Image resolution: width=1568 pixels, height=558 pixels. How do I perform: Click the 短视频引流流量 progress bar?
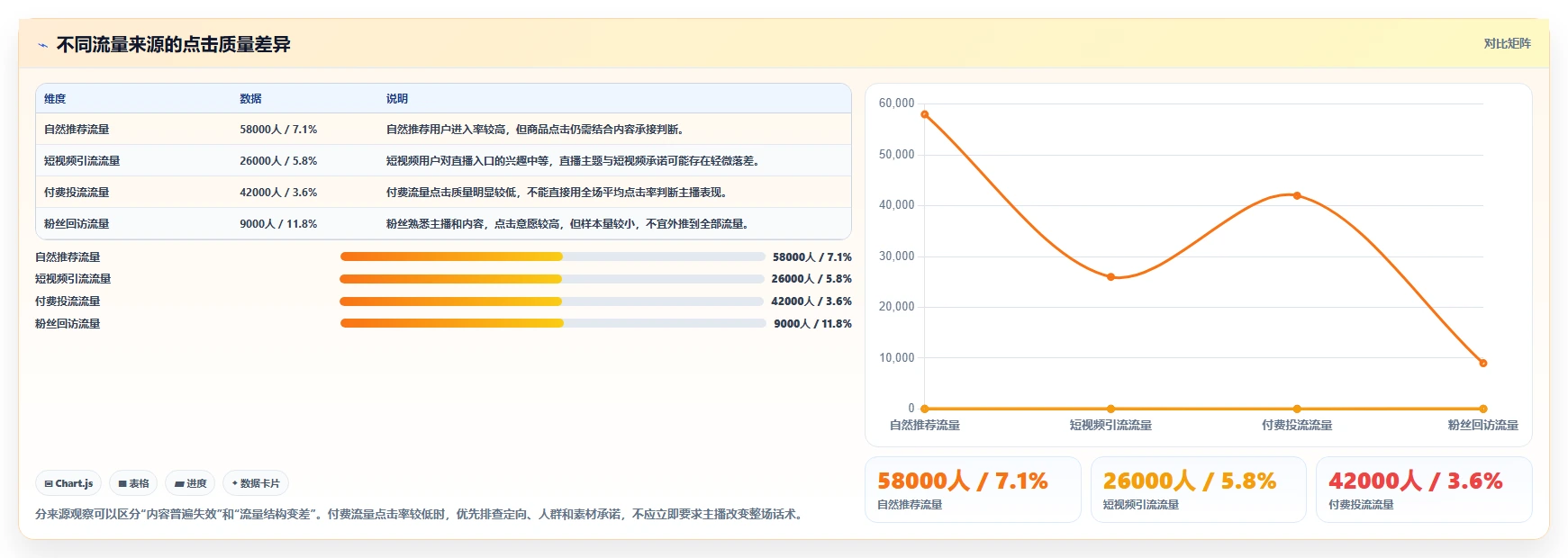[552, 279]
